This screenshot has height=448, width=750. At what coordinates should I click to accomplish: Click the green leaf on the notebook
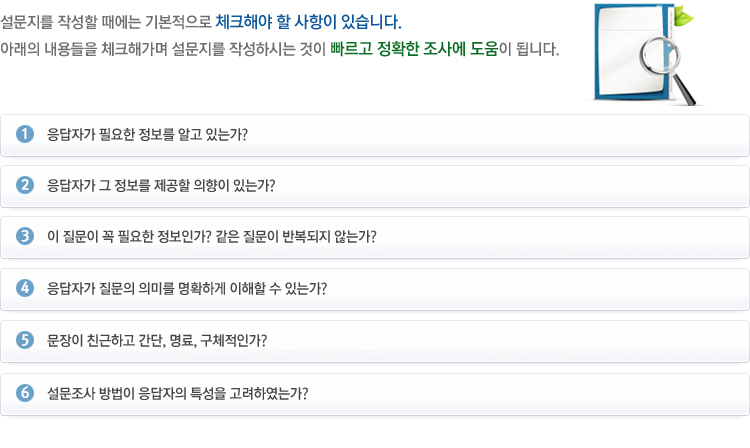(x=684, y=16)
